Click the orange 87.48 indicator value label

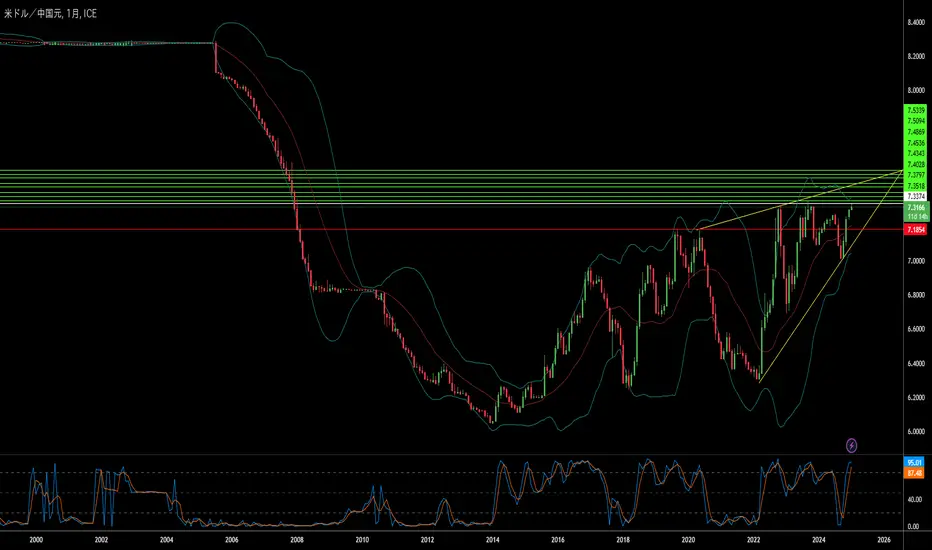(x=914, y=473)
